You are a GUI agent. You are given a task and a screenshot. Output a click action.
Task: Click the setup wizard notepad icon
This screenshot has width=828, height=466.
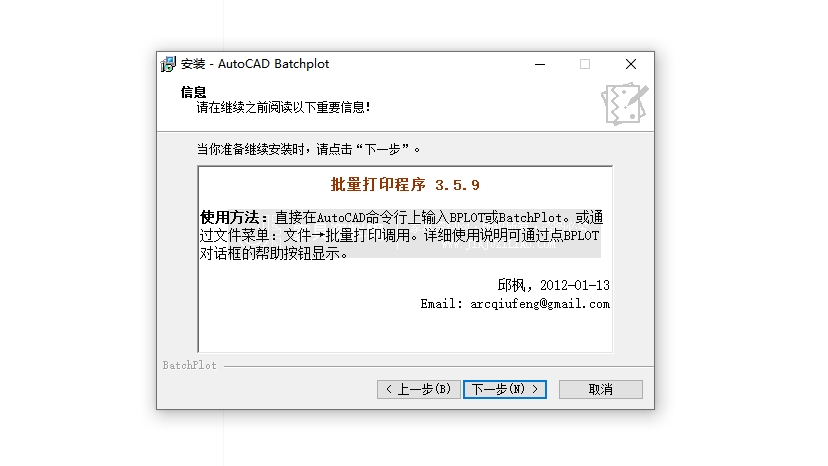(x=624, y=103)
